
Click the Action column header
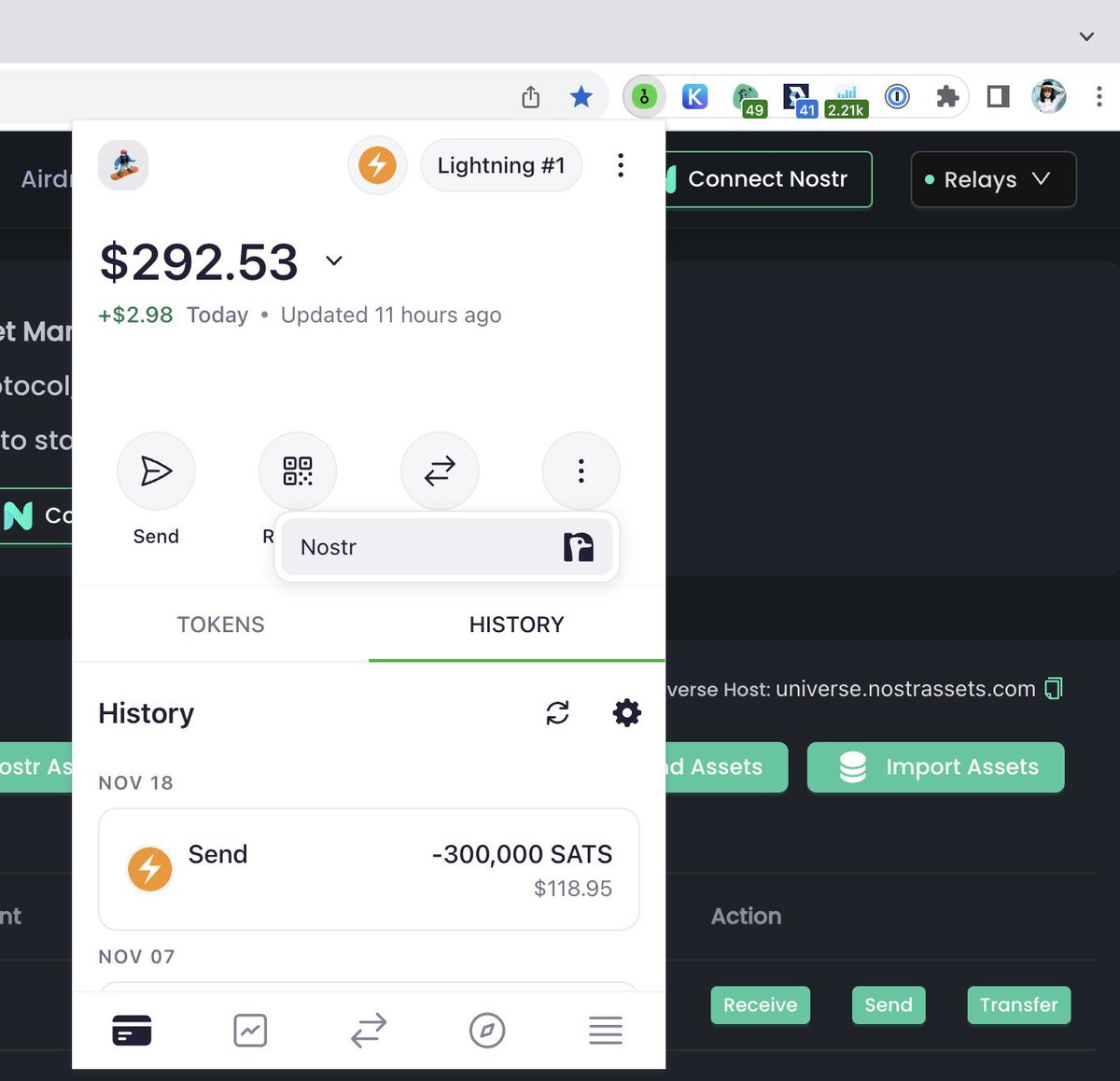tap(746, 917)
